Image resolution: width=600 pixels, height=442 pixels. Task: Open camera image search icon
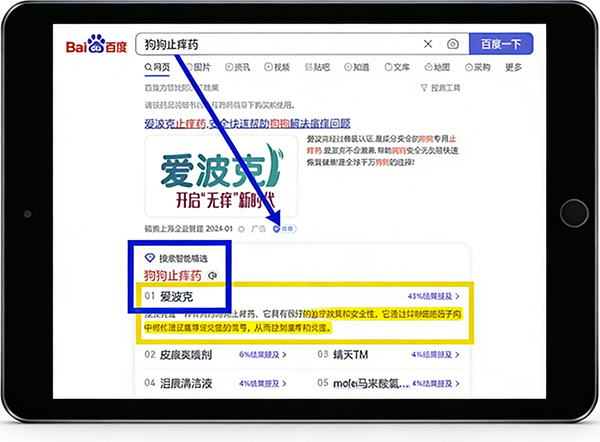coord(453,44)
